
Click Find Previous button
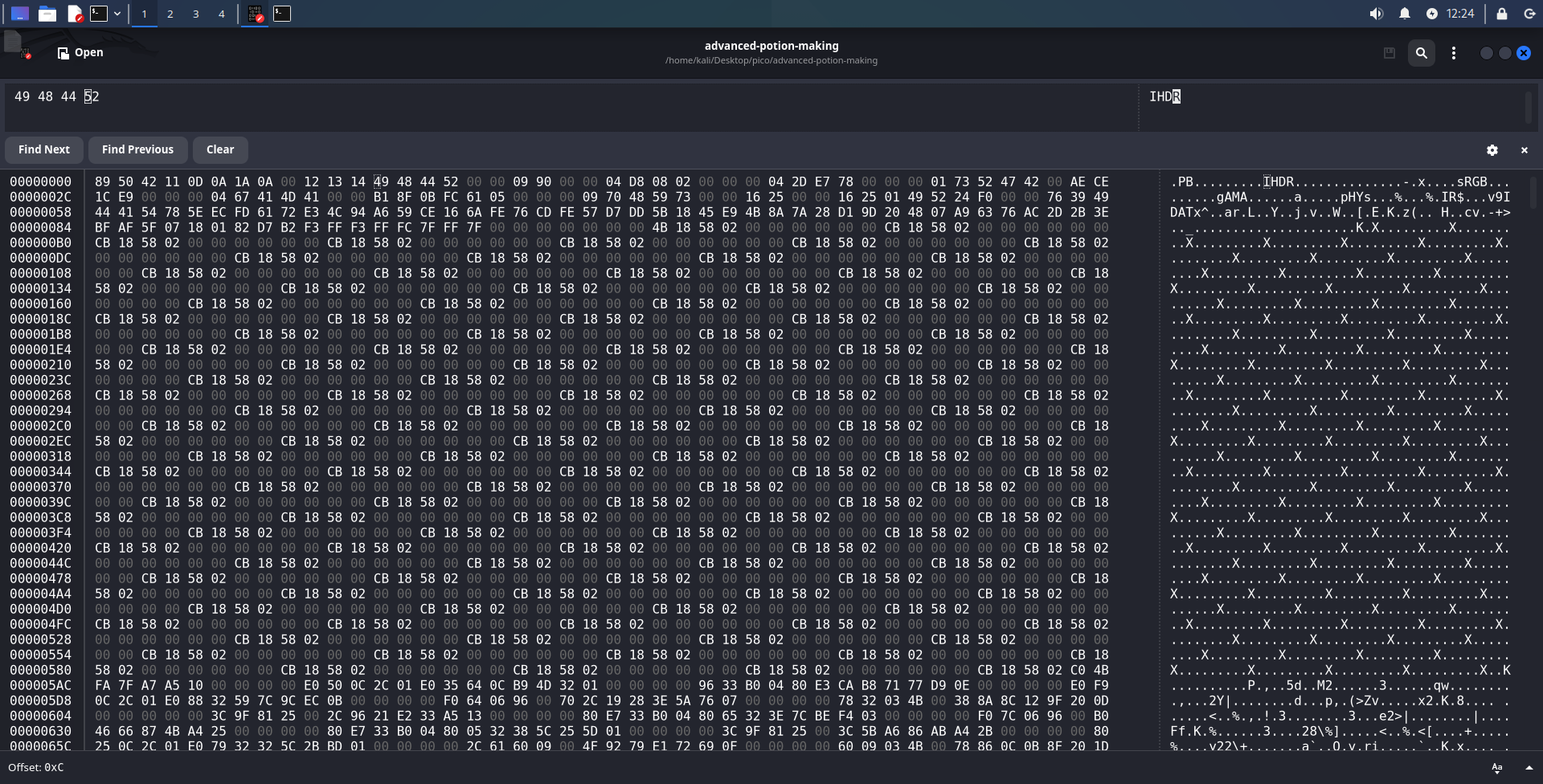click(x=137, y=149)
